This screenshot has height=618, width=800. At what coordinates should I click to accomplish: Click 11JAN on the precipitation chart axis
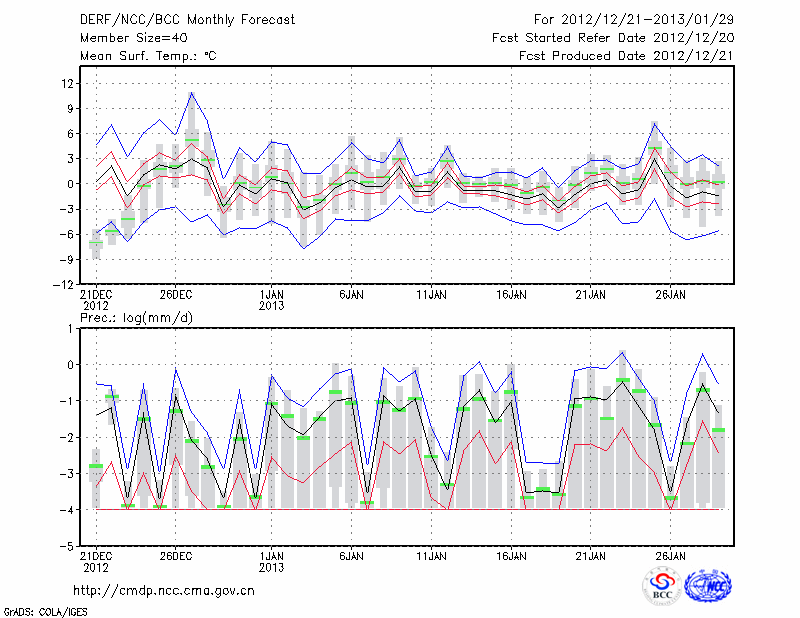point(431,555)
